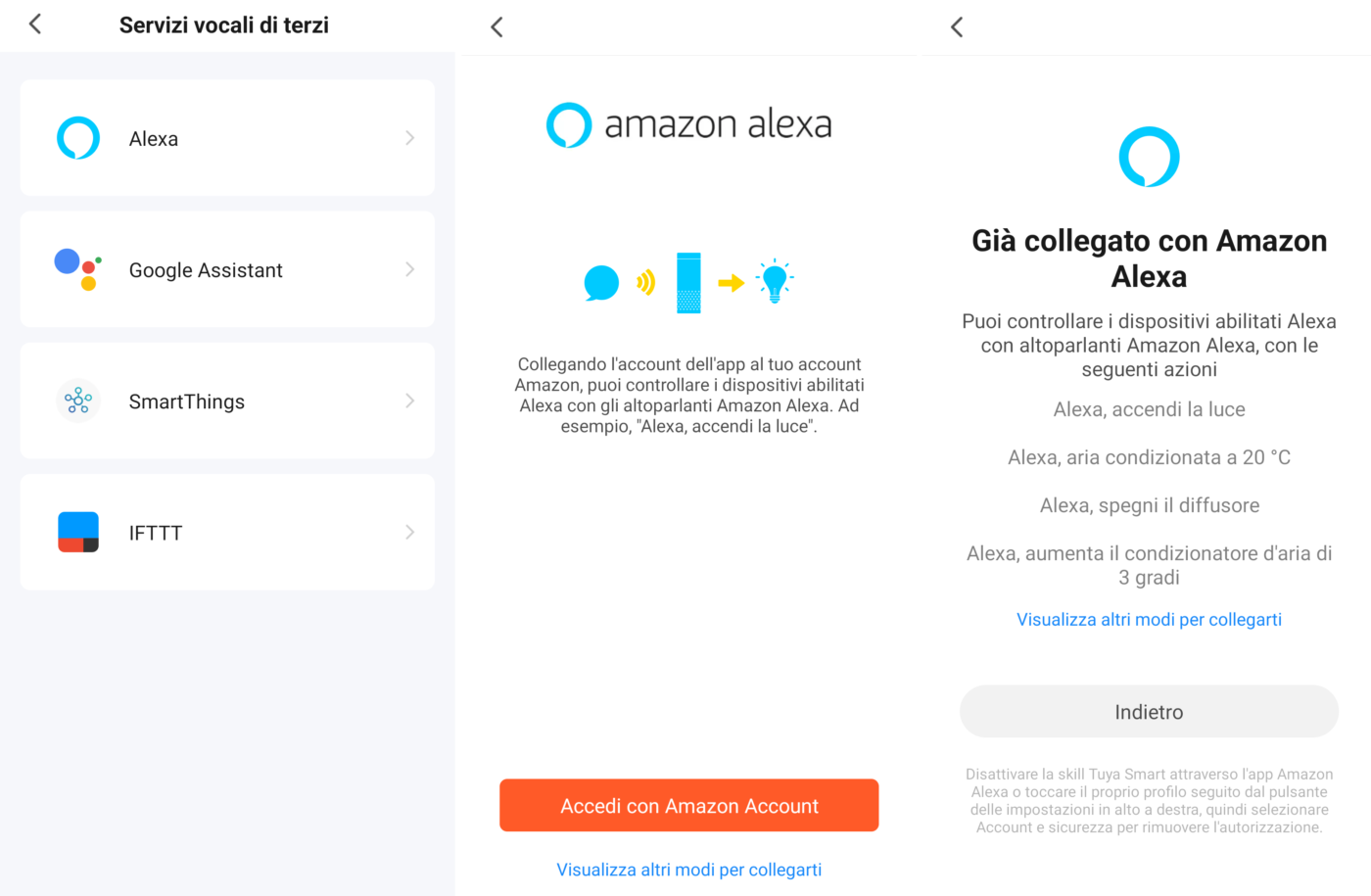The height and width of the screenshot is (896, 1371).
Task: Expand the Google Assistant row chevron
Action: pyautogui.click(x=409, y=269)
